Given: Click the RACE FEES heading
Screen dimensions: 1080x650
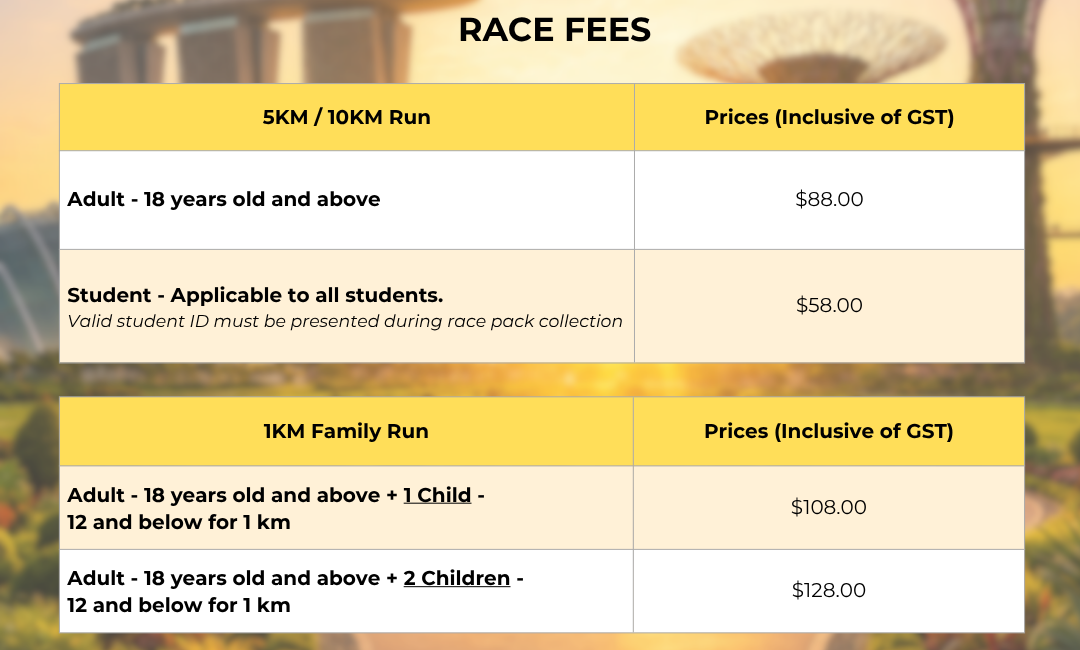Looking at the screenshot, I should 554,30.
